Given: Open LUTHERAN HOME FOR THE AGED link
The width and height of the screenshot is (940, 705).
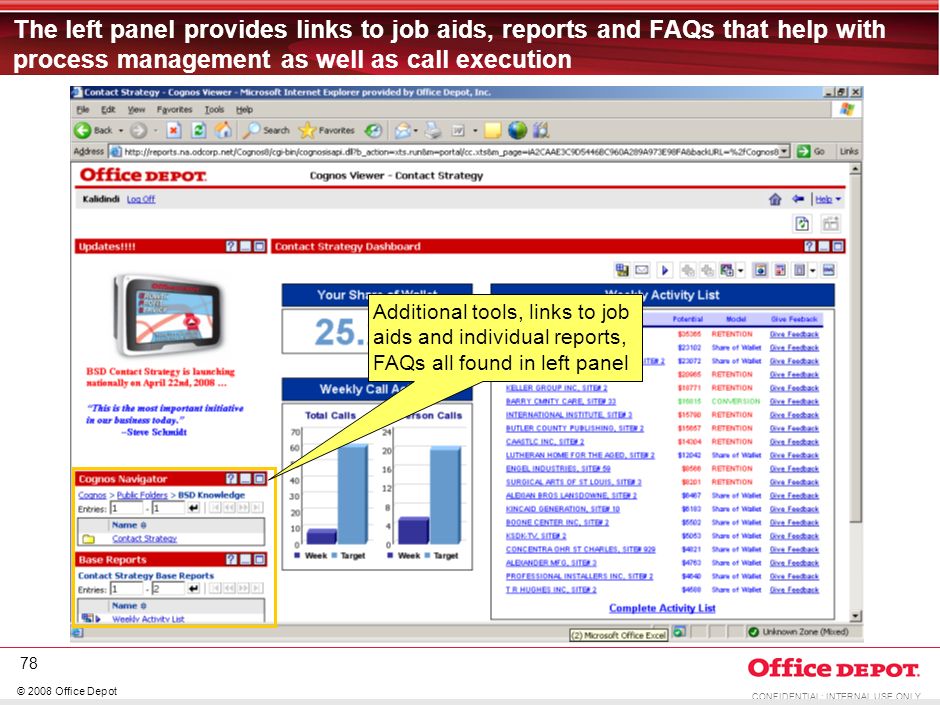Looking at the screenshot, I should point(580,455).
